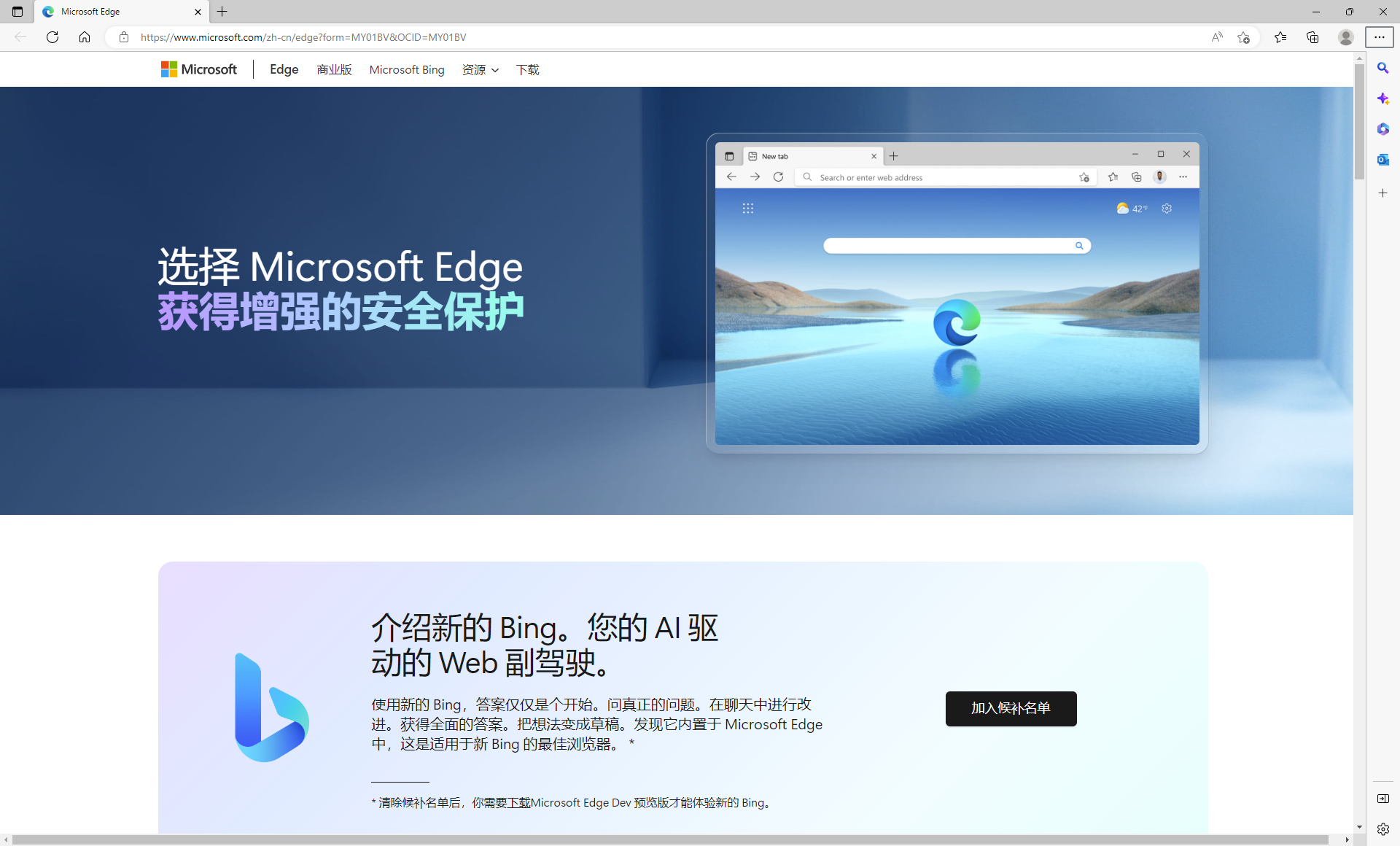Open sidebar Microsoft 365 icon
This screenshot has width=1400, height=846.
tap(1383, 129)
